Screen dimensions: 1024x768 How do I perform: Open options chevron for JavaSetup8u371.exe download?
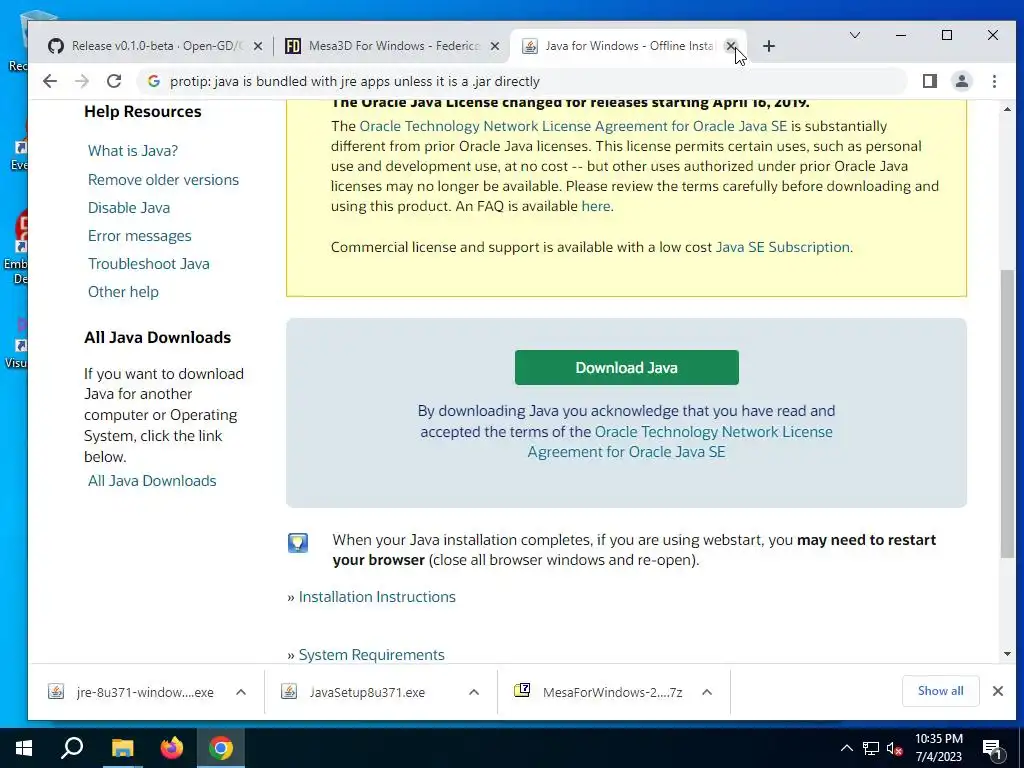point(474,692)
